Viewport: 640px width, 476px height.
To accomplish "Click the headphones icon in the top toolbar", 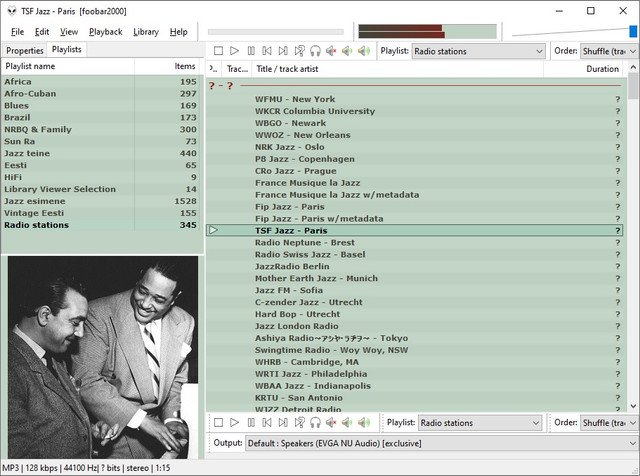I will pos(315,51).
